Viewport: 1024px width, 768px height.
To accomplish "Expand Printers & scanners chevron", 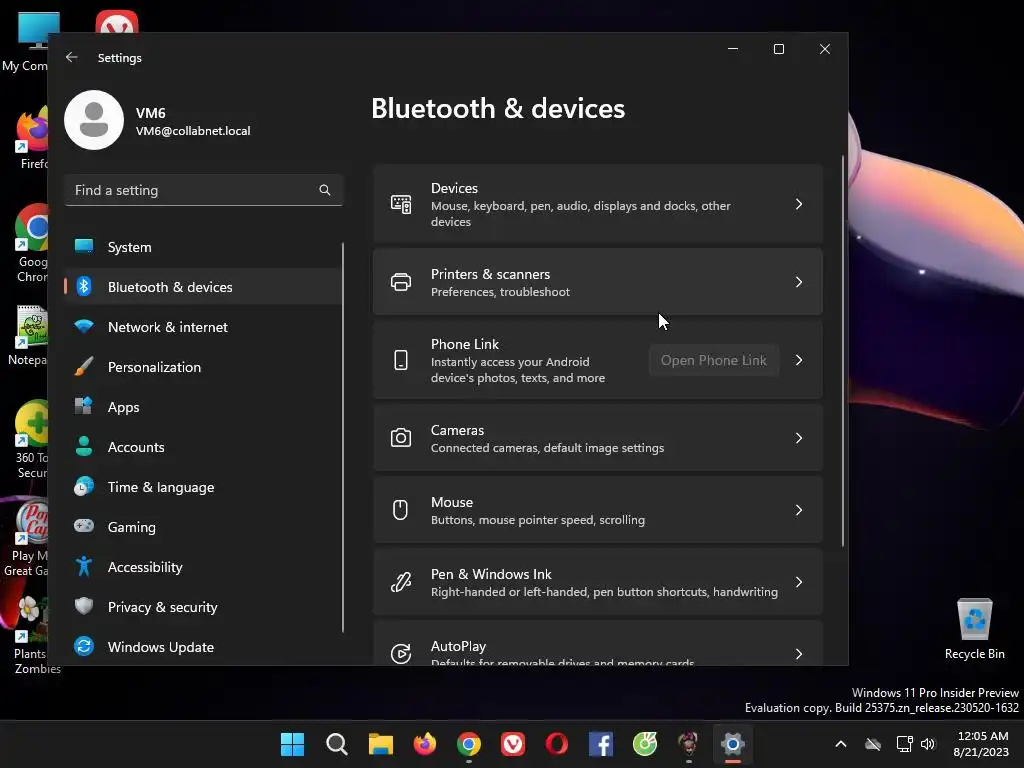I will click(x=799, y=282).
